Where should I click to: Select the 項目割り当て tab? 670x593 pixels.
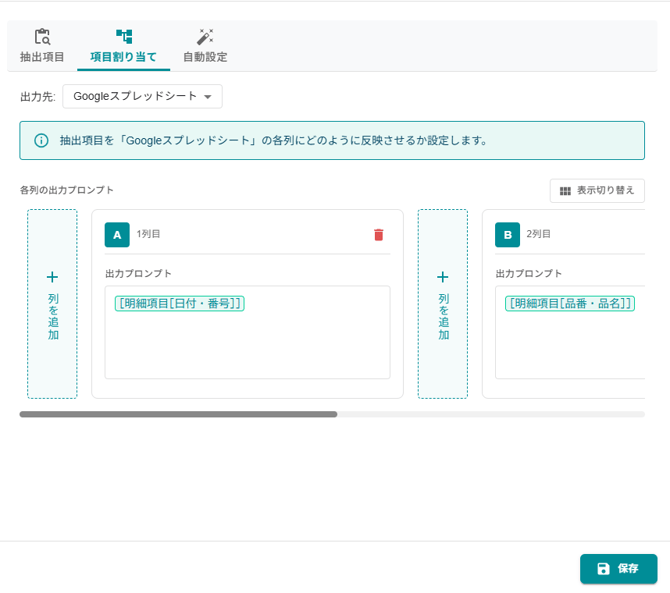click(x=123, y=46)
